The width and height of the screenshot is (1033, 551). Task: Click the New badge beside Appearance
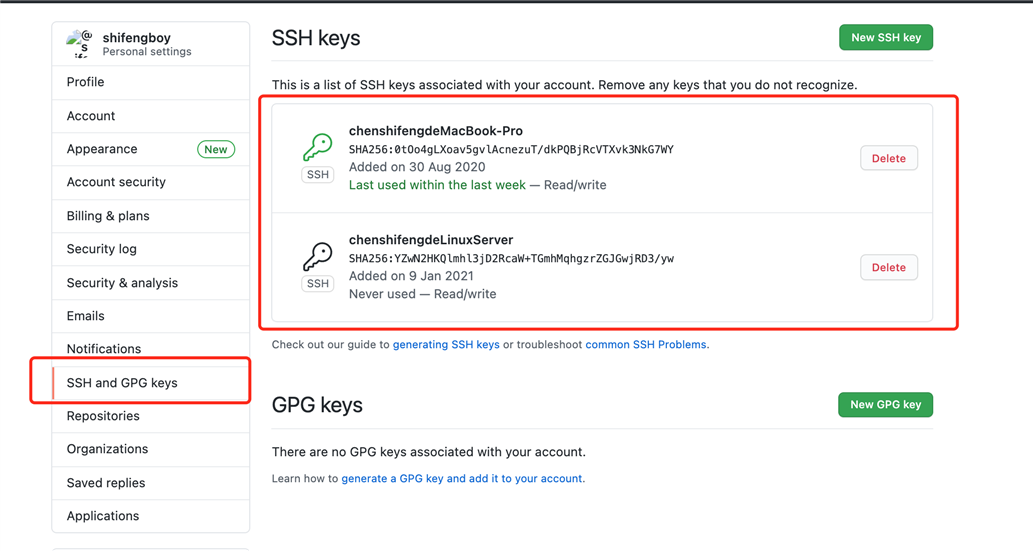pyautogui.click(x=215, y=150)
